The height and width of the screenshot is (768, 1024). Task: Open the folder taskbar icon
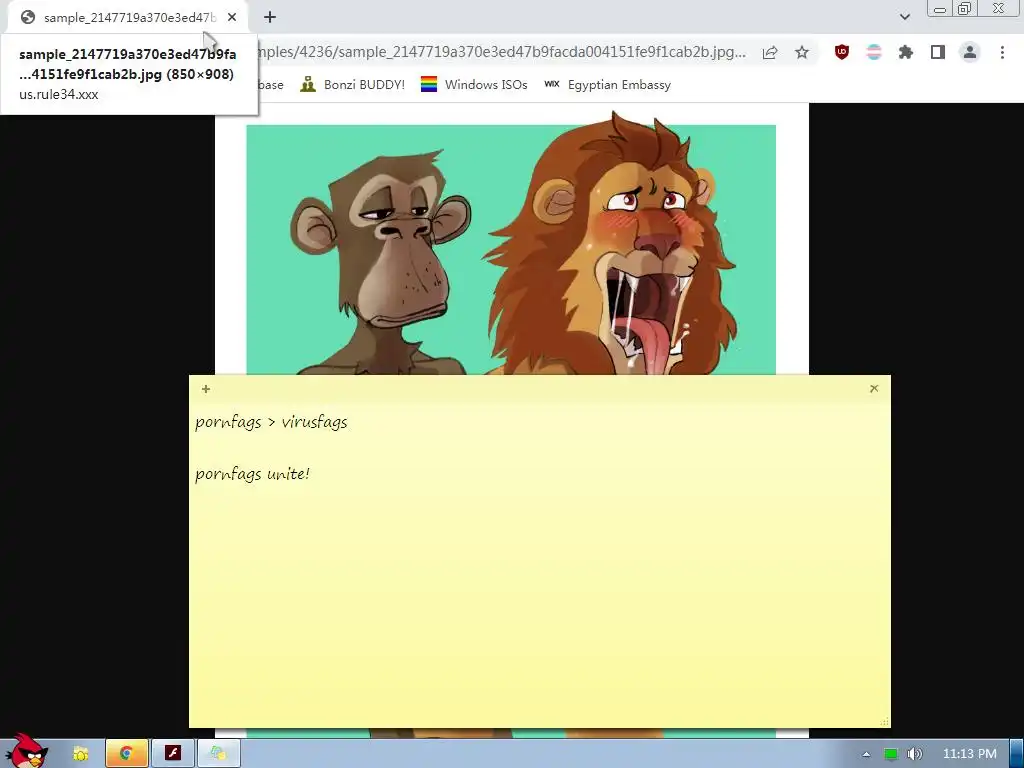click(x=80, y=754)
